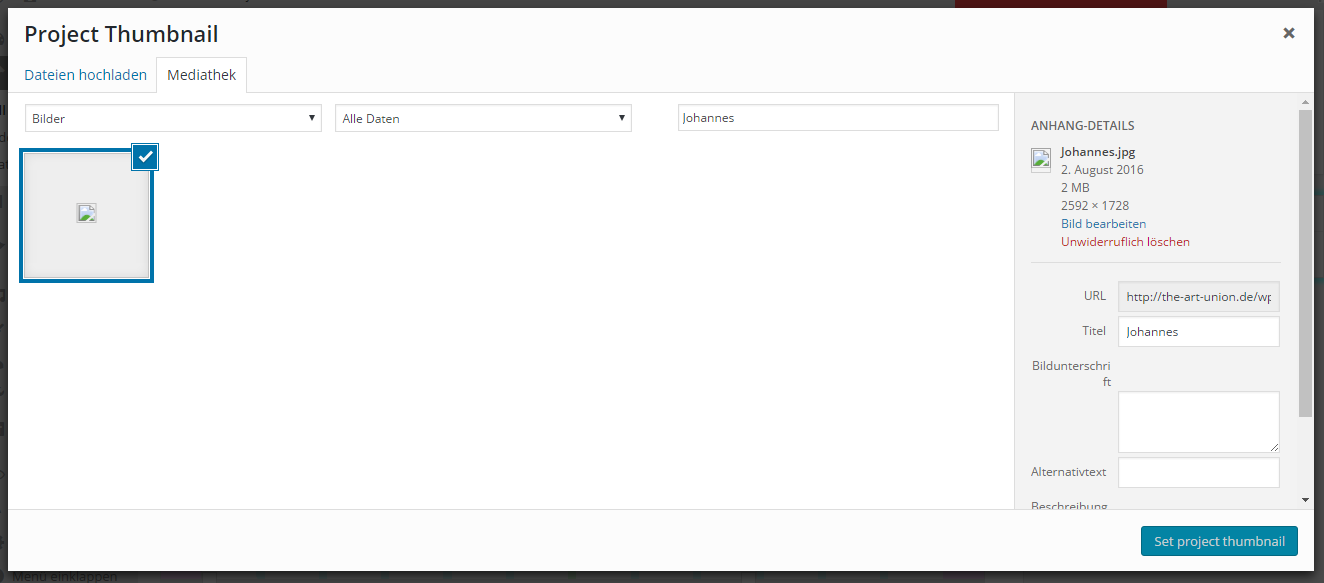
Task: Click the Johannes.jpg preview icon in attachment details
Action: [1041, 159]
